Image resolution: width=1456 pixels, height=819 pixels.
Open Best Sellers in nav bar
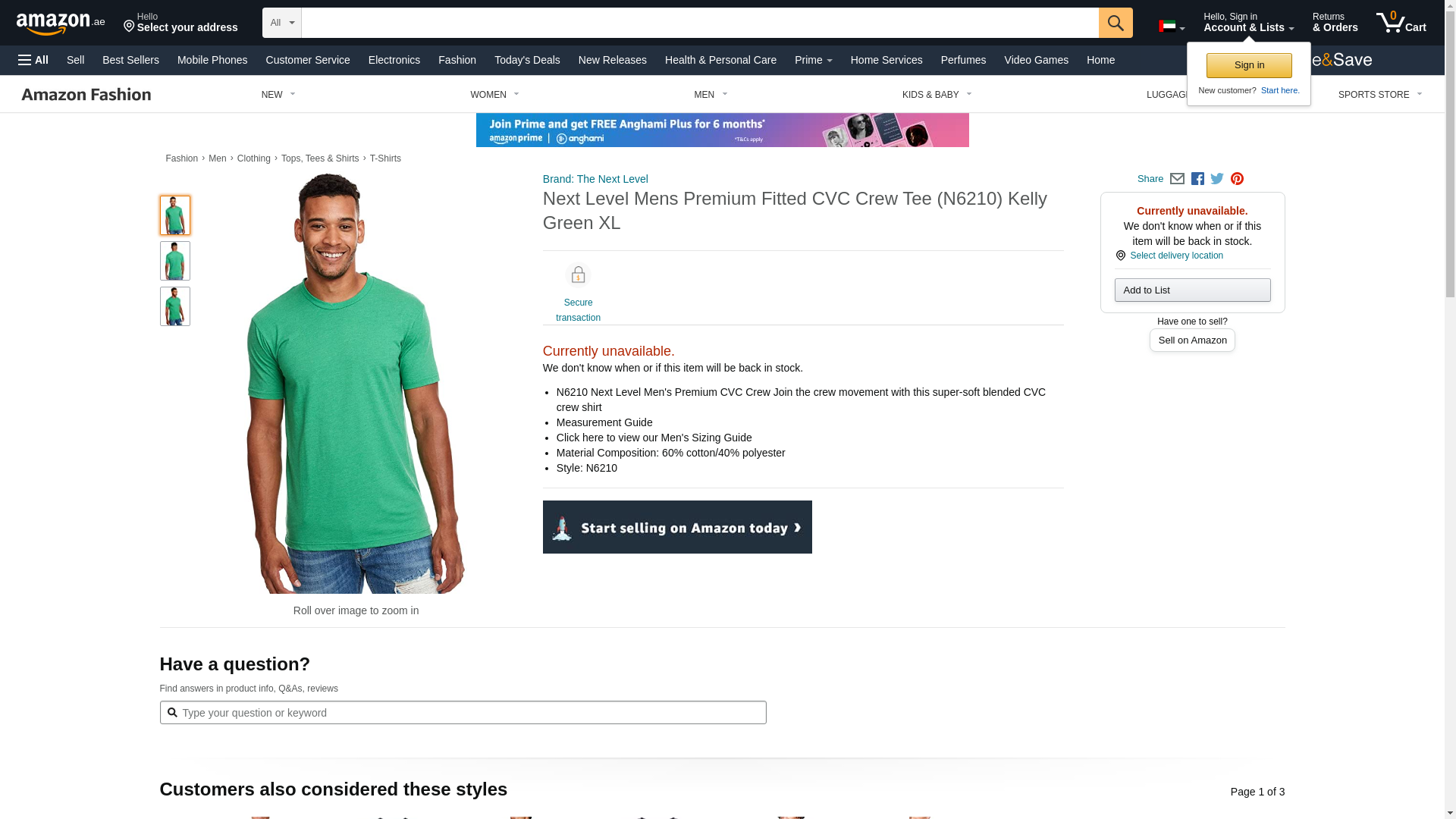tap(130, 60)
